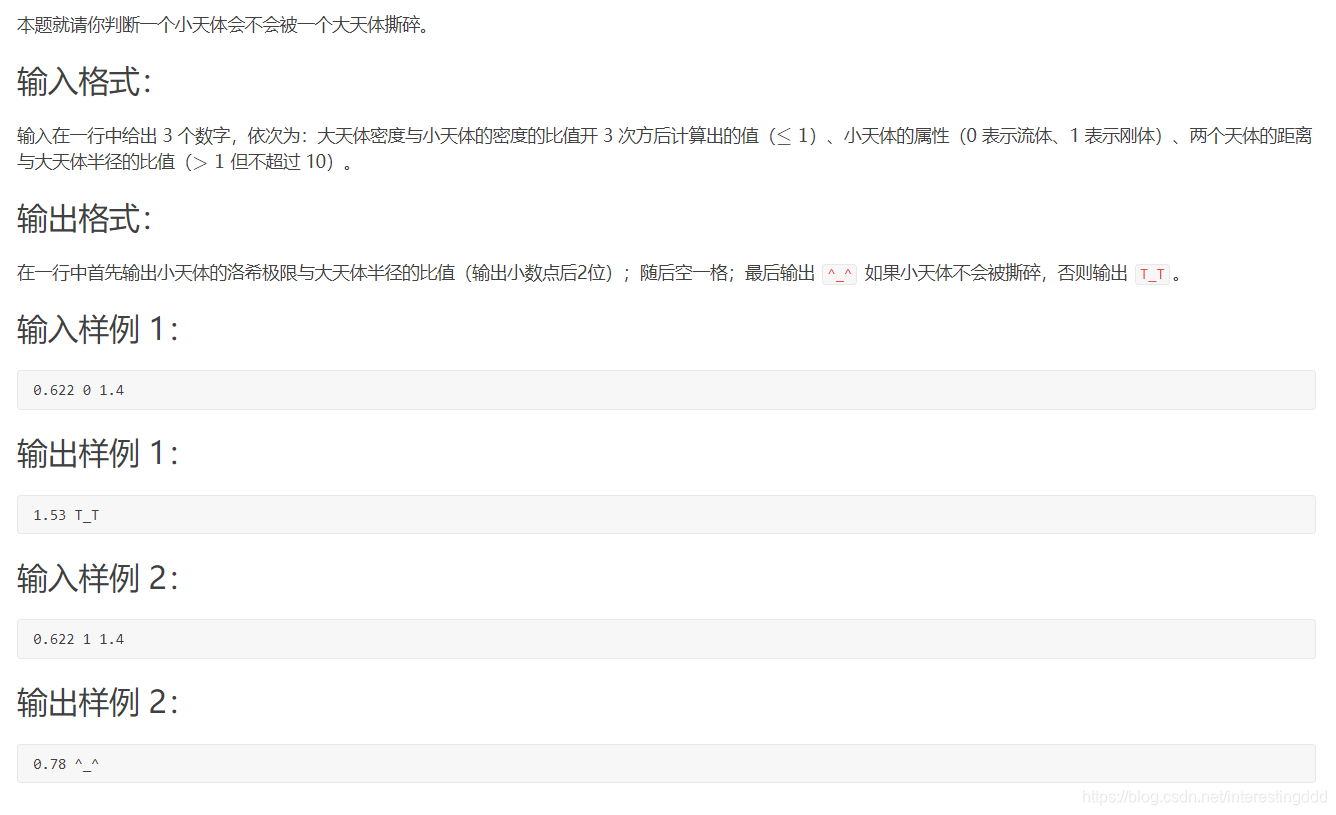Click the code block containing 0.622 1 1.4
The height and width of the screenshot is (815, 1336).
666,639
